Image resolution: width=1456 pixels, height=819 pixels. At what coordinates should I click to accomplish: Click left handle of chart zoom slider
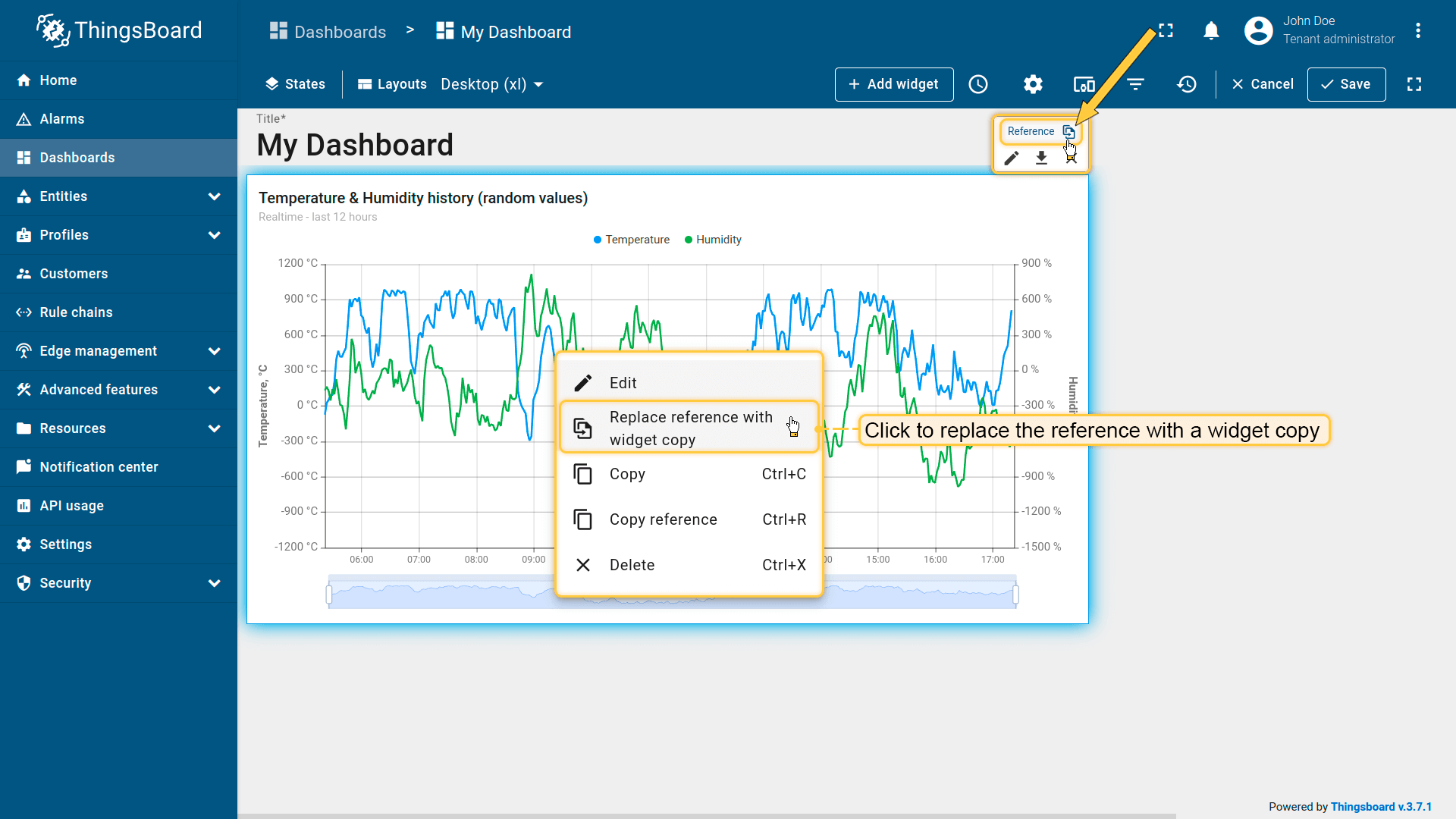tap(329, 595)
